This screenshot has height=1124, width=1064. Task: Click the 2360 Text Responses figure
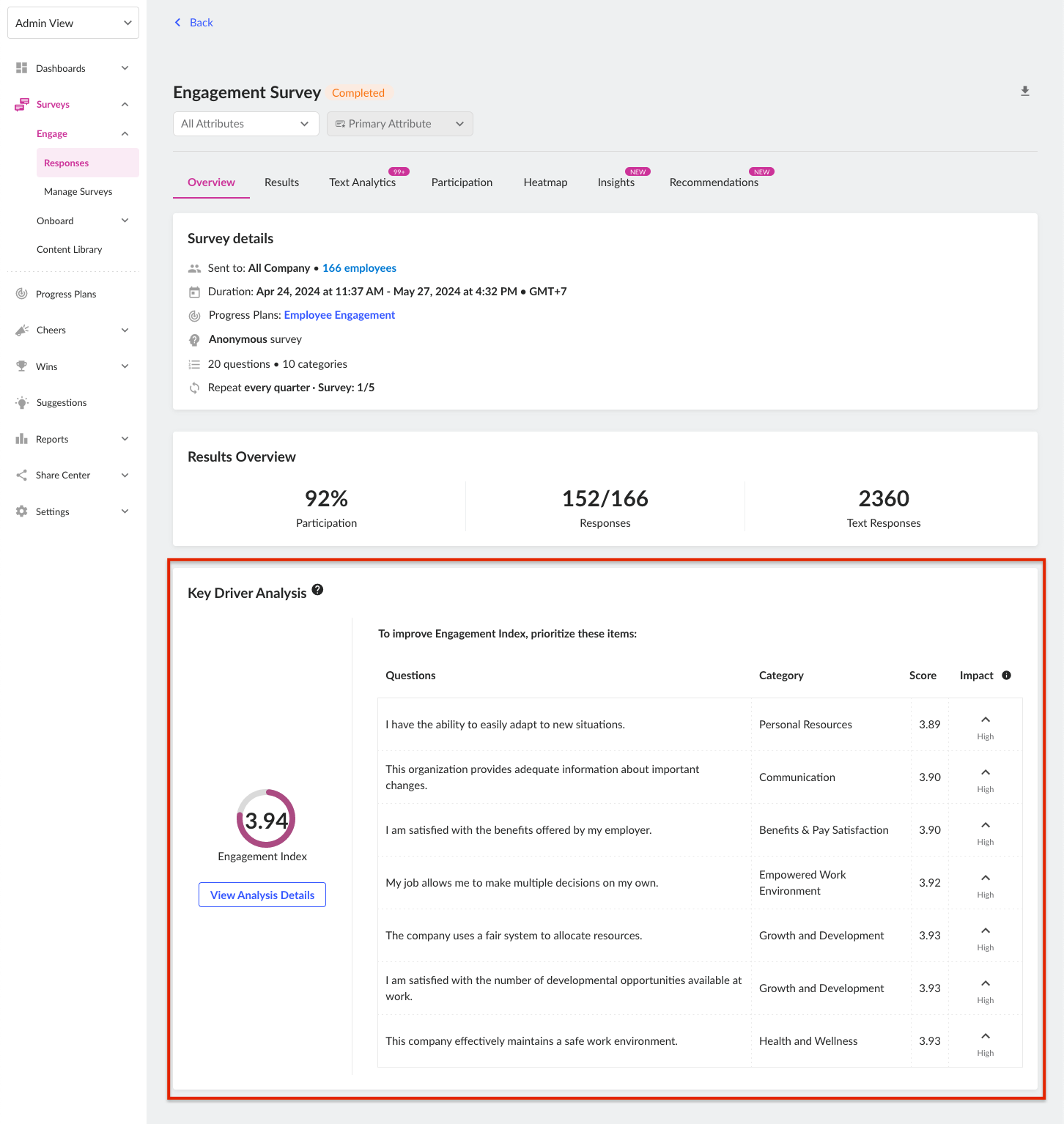(884, 499)
